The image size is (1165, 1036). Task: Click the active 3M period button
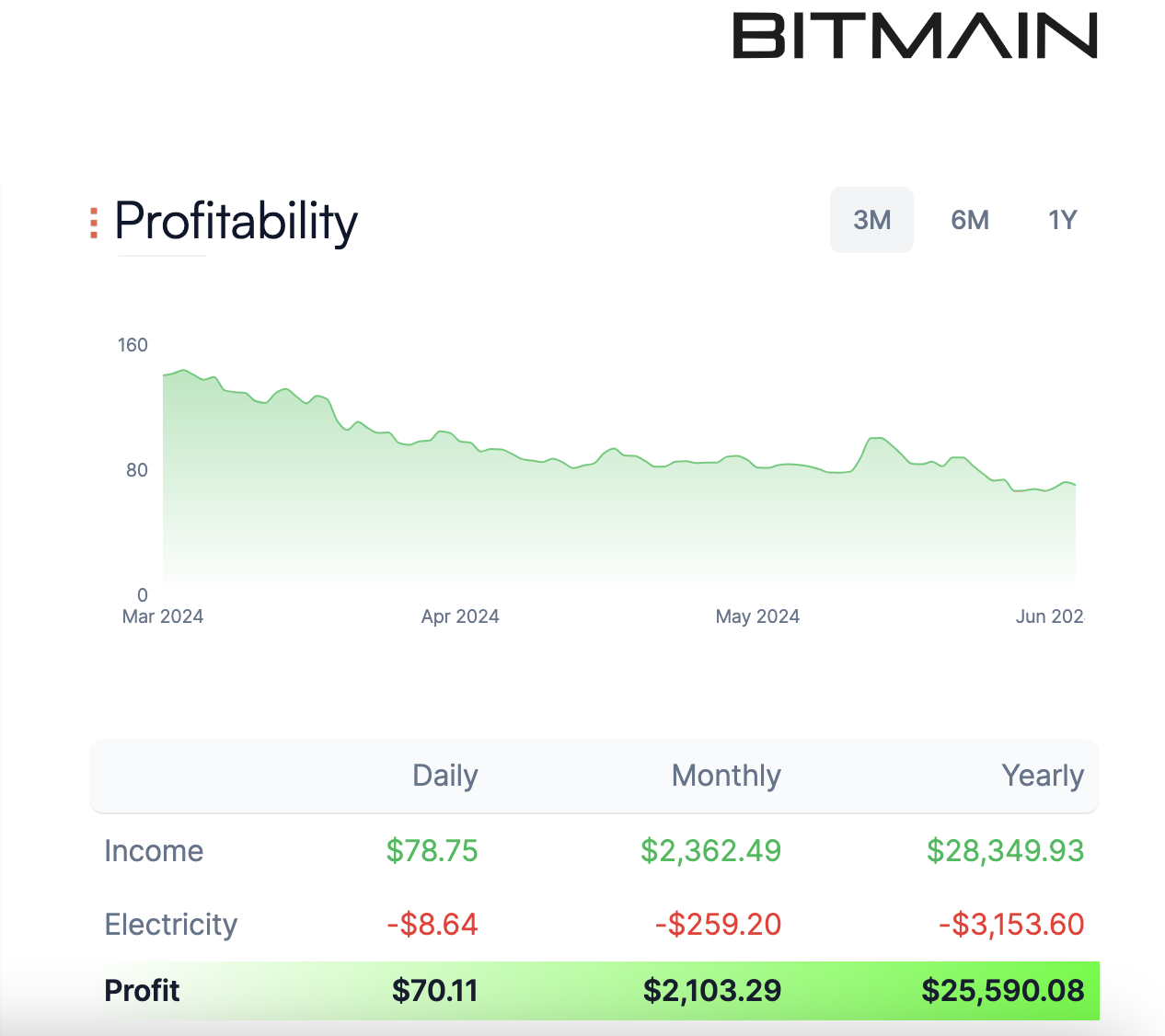coord(871,220)
